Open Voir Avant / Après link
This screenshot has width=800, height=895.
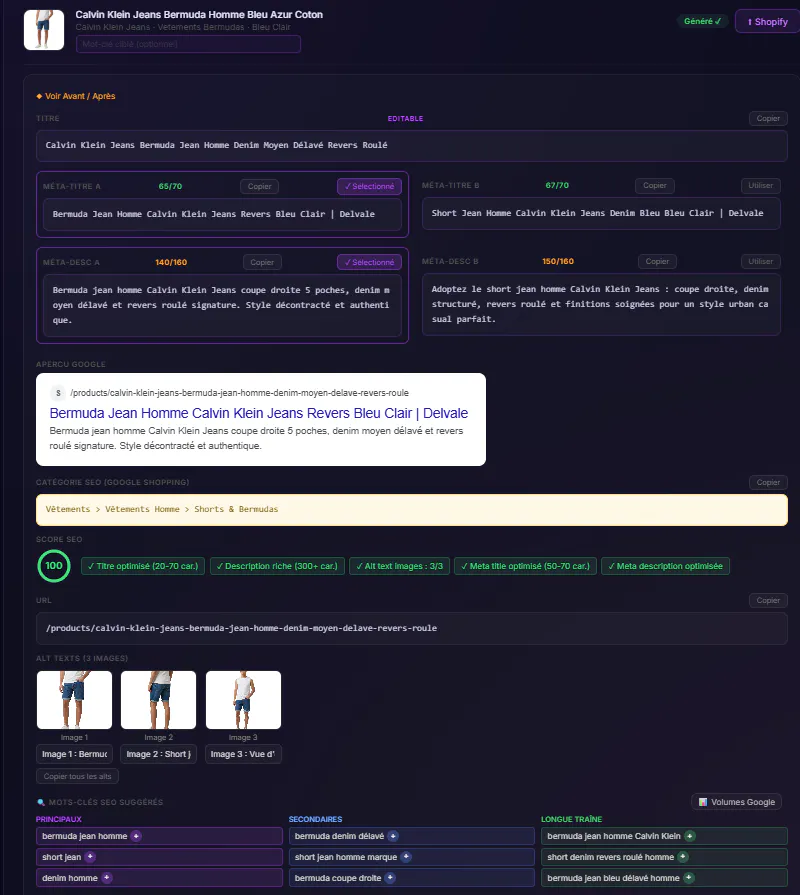[x=76, y=96]
